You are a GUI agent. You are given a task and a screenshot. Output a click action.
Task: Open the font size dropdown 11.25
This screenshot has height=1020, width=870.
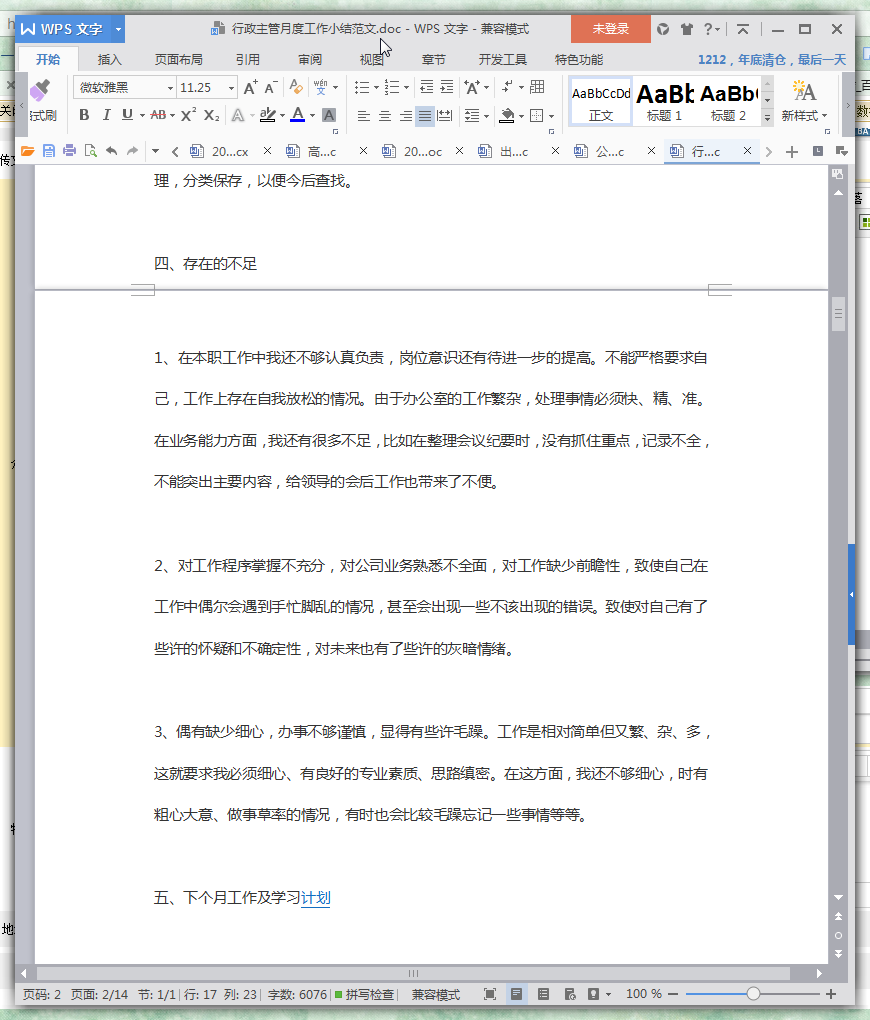pos(231,88)
